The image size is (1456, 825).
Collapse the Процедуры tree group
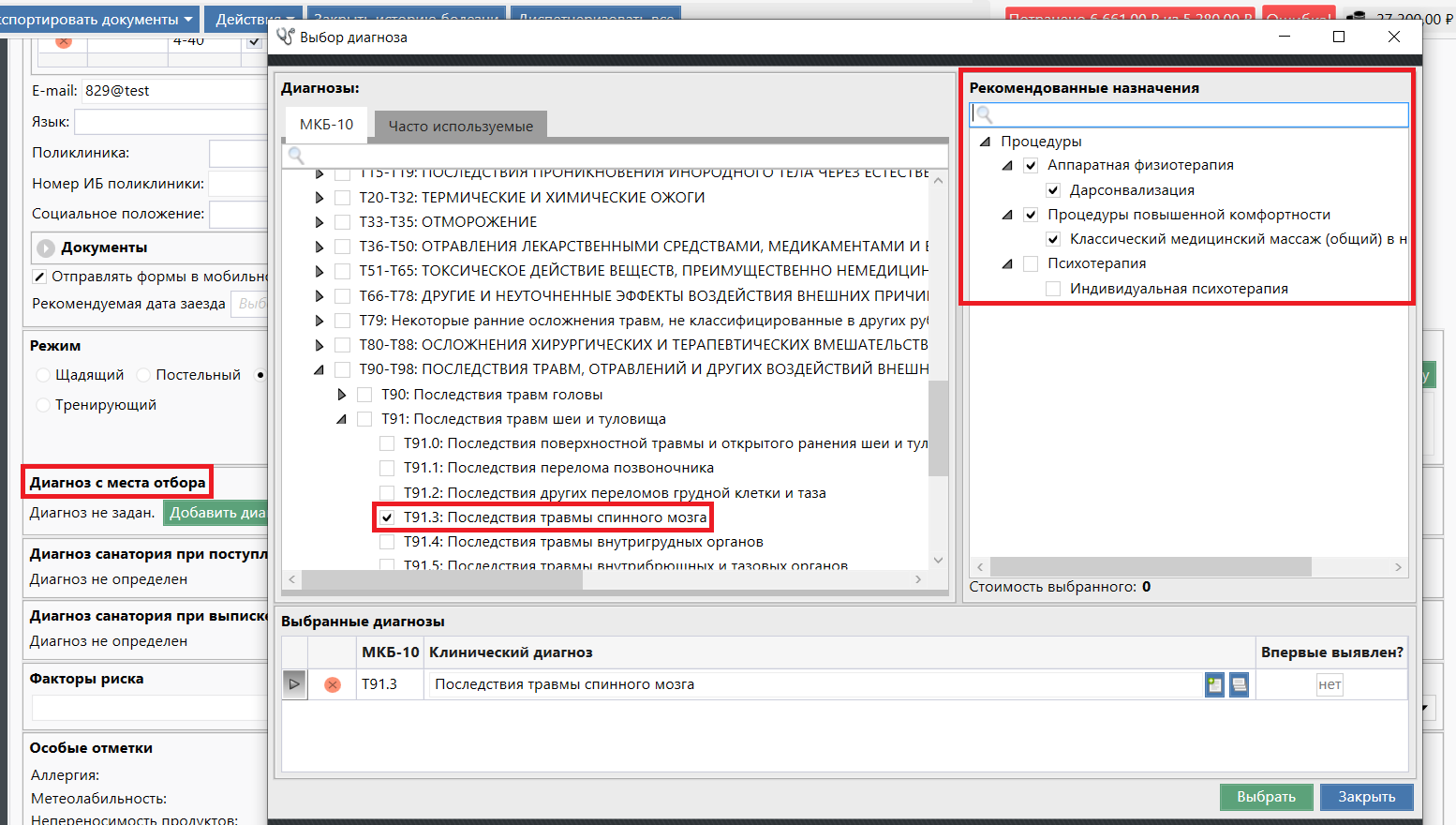pos(985,142)
